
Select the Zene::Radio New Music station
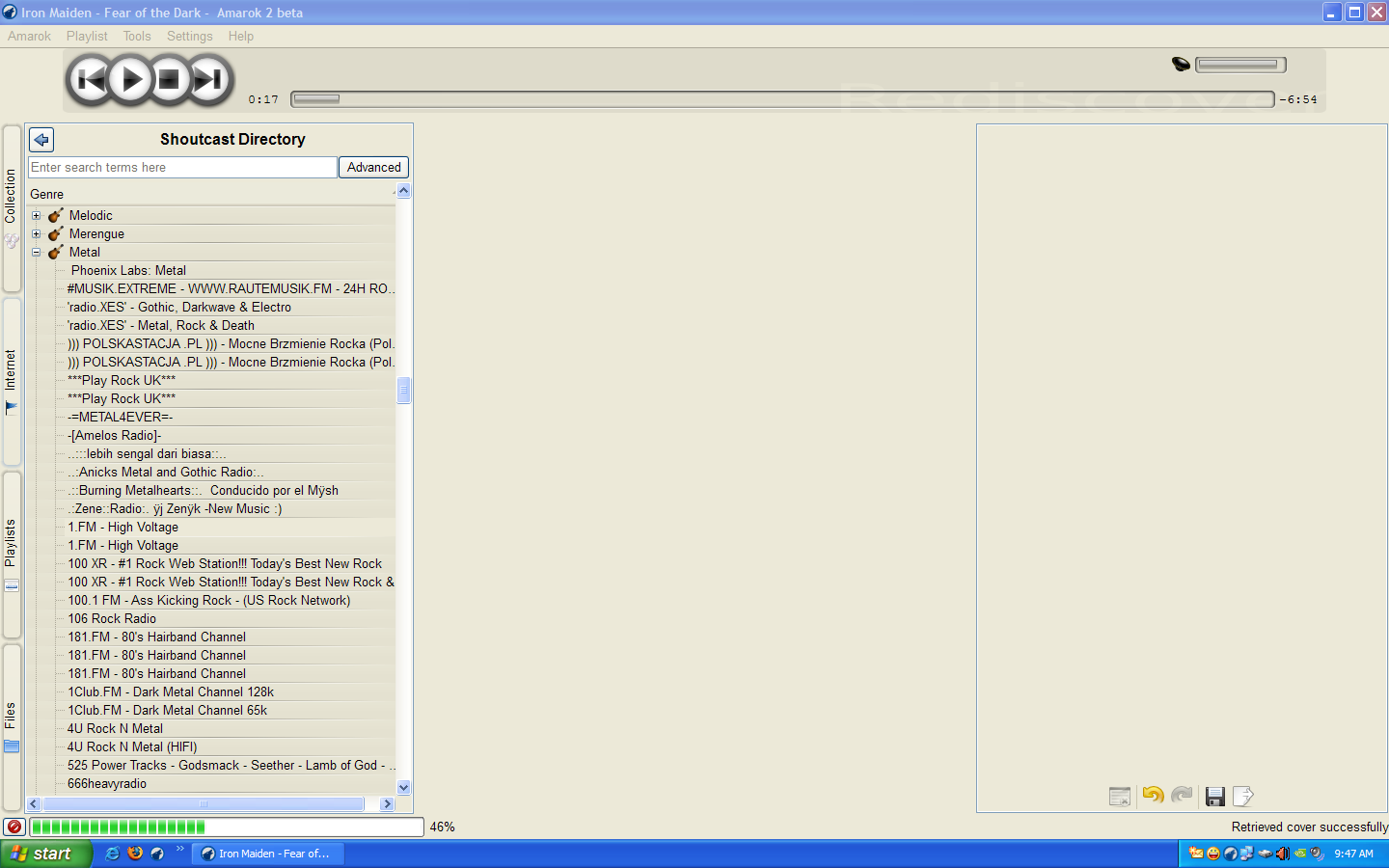tap(175, 508)
